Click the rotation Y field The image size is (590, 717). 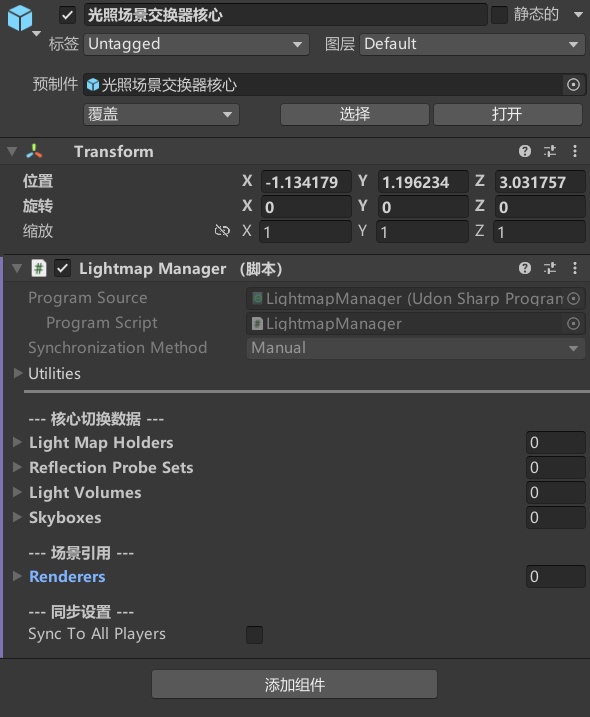(x=423, y=207)
